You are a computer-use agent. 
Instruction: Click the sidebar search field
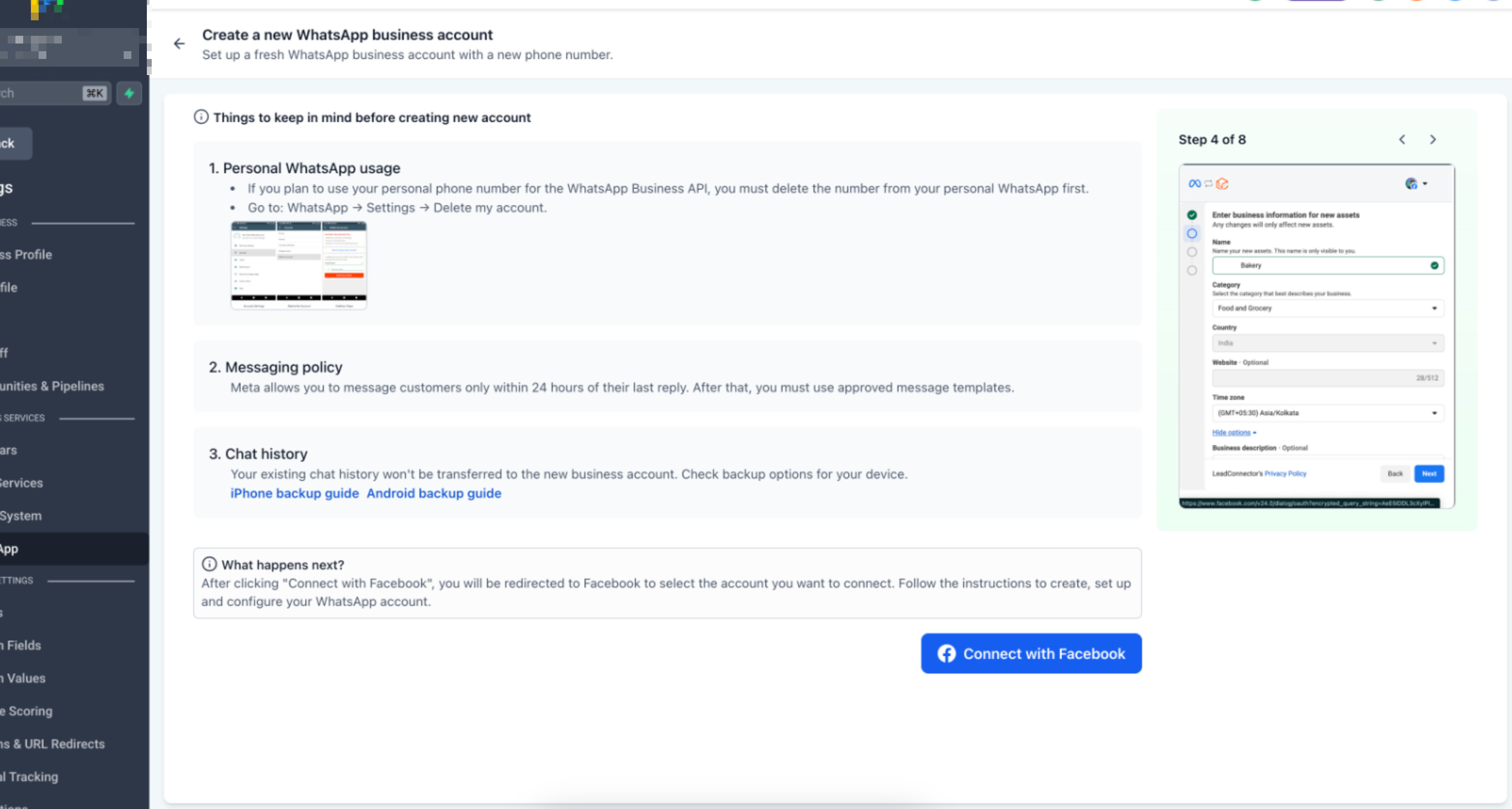point(55,93)
